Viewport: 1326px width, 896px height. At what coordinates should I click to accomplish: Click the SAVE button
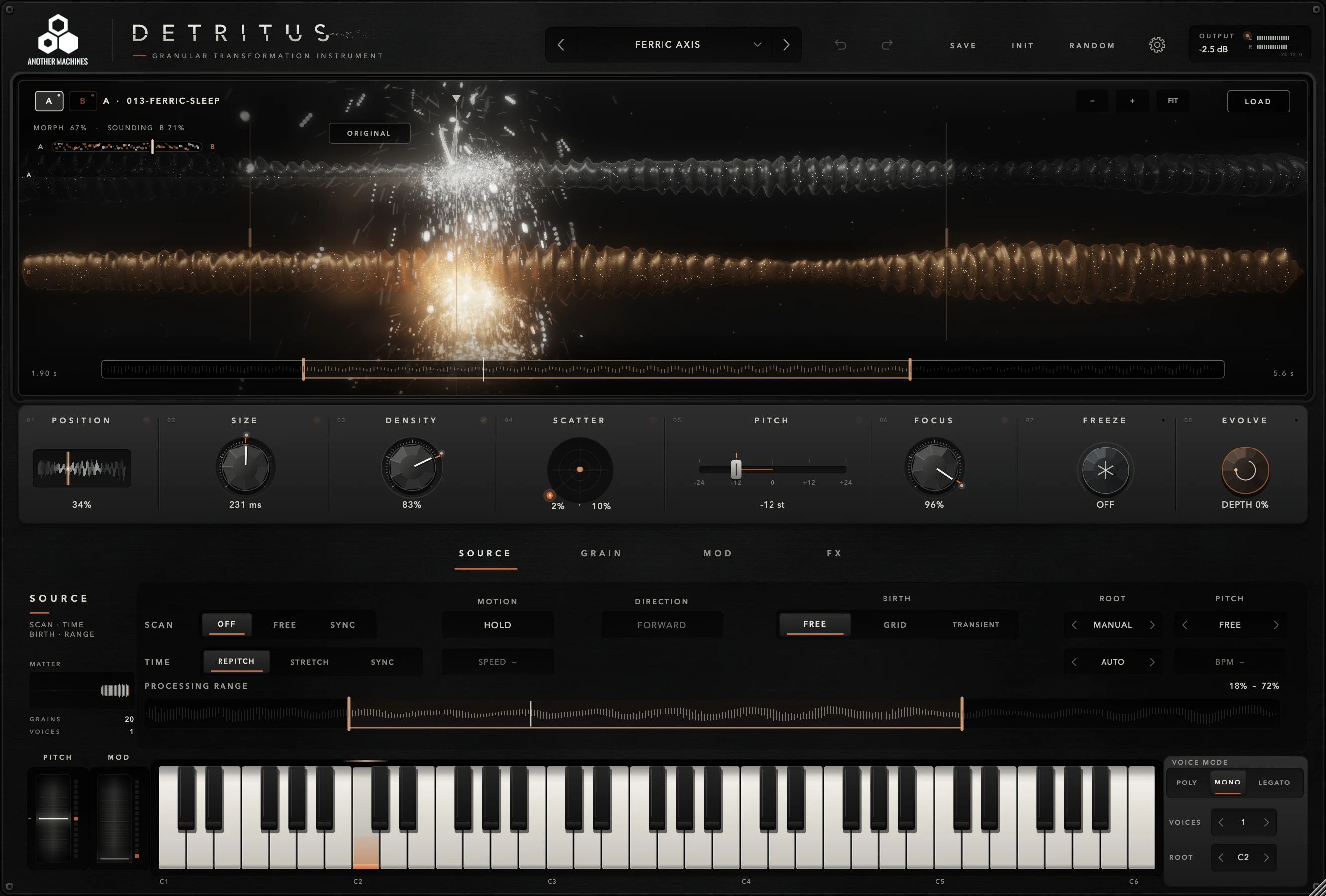coord(963,46)
